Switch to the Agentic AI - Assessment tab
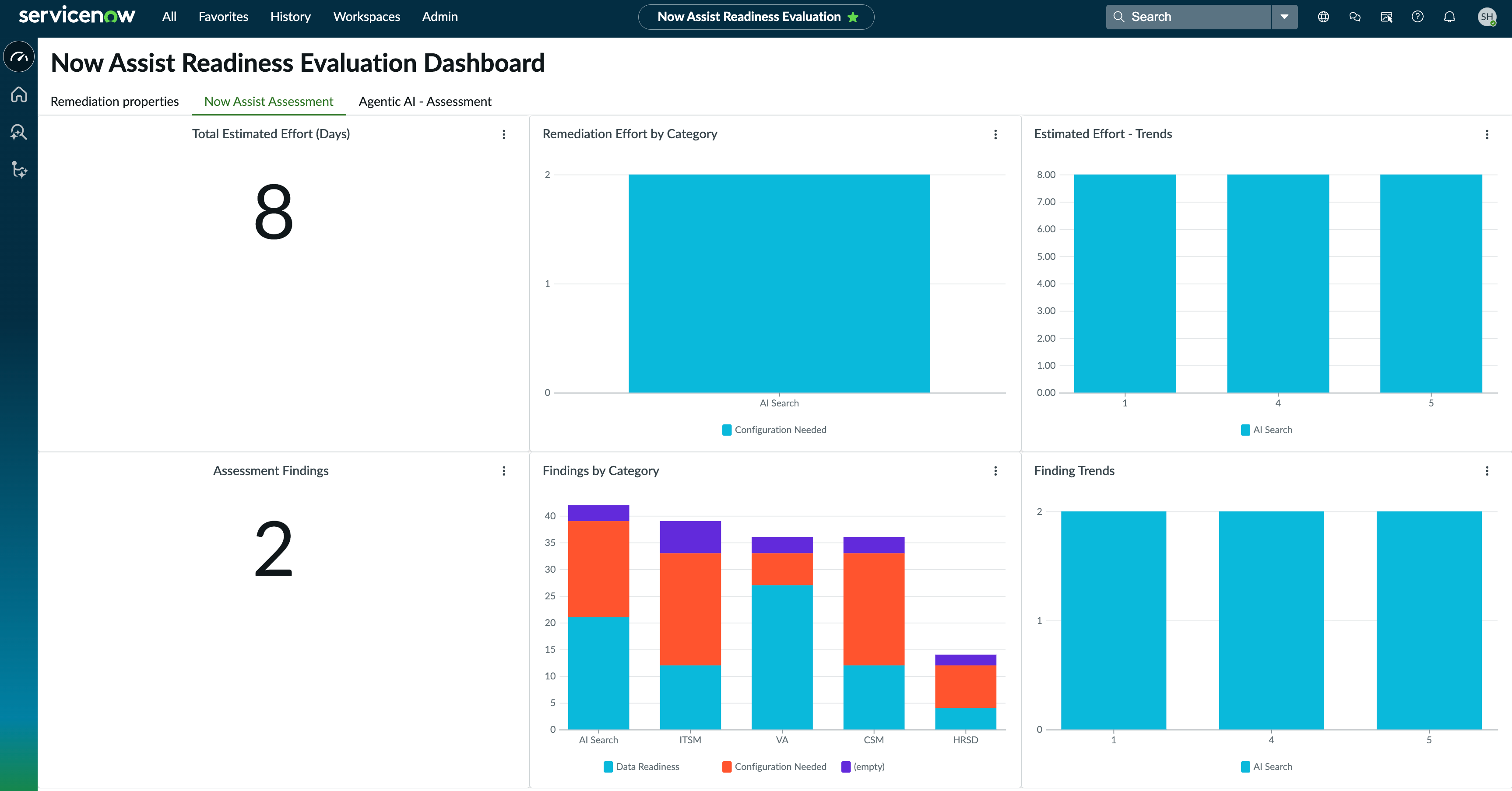The height and width of the screenshot is (791, 1512). [x=425, y=101]
